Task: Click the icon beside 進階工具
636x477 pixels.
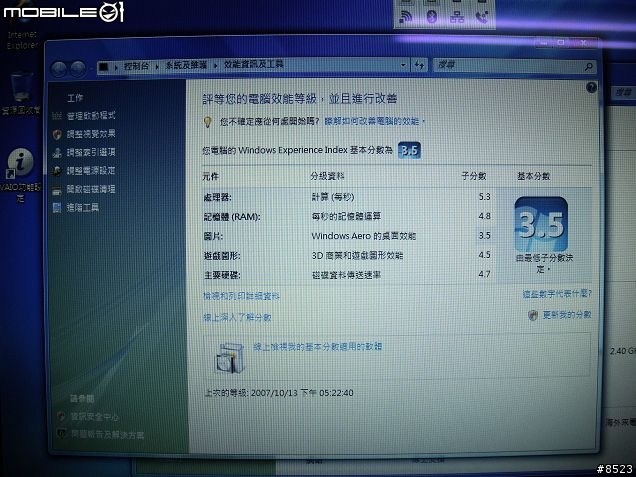Action: pos(57,208)
